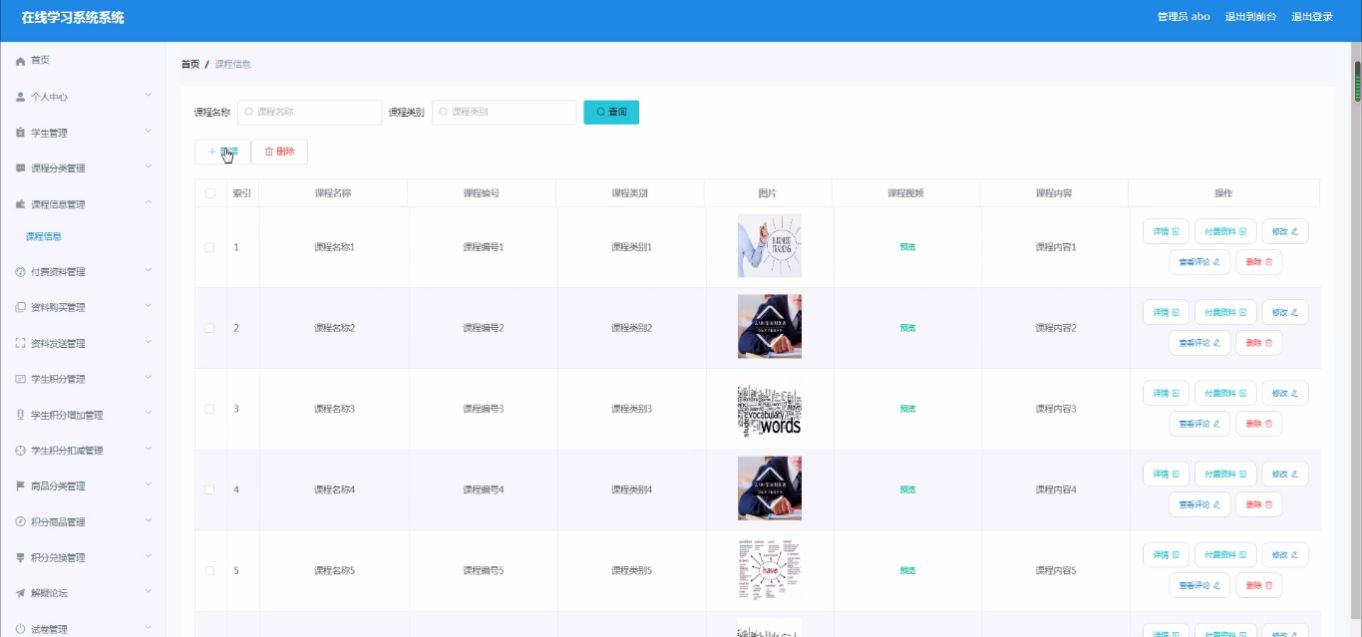Check the checkbox for 课程名称5 row

pos(210,571)
